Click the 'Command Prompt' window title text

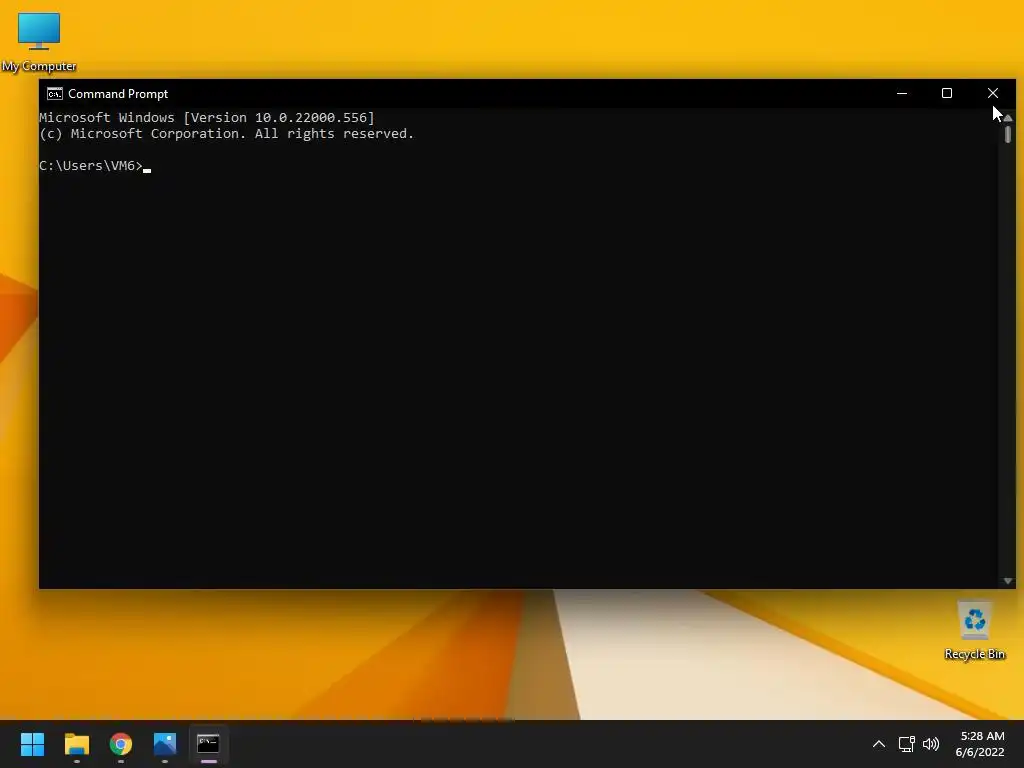(118, 94)
